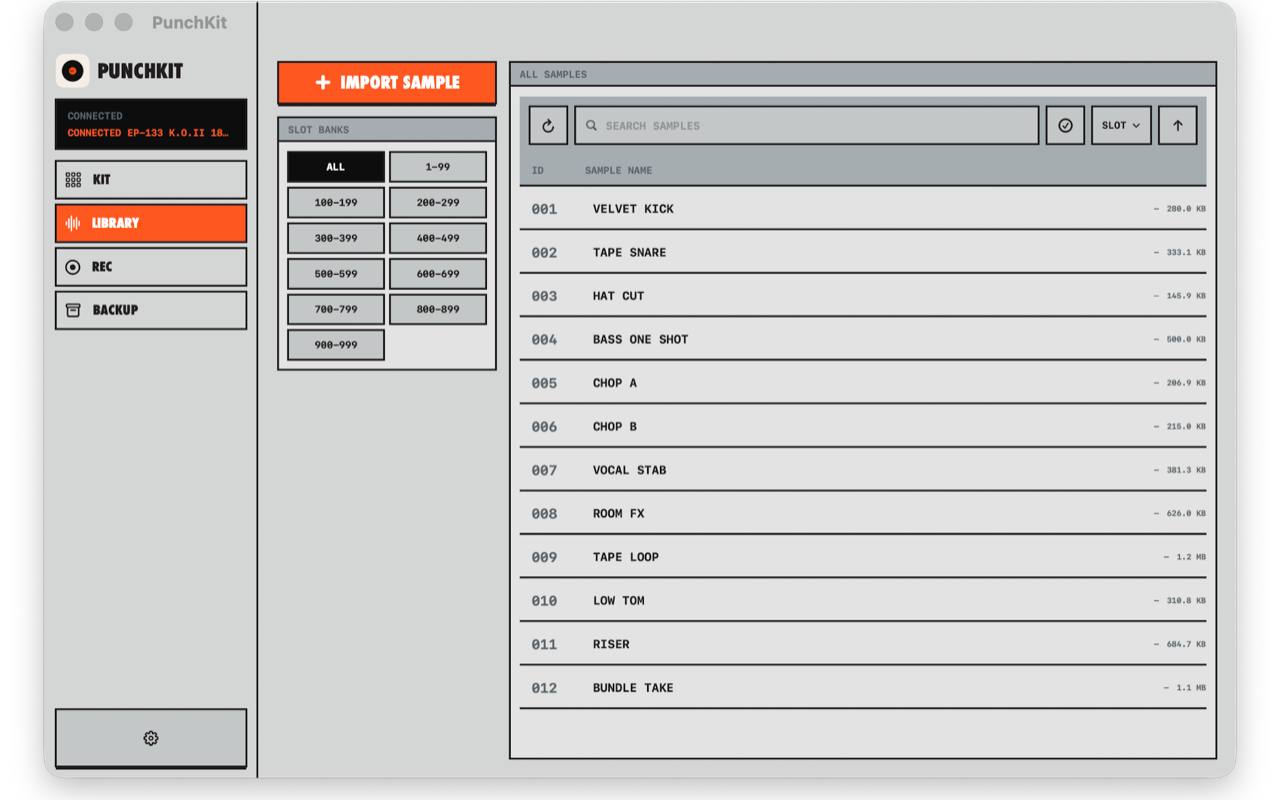
Task: Click the search magnifier icon
Action: (x=592, y=126)
